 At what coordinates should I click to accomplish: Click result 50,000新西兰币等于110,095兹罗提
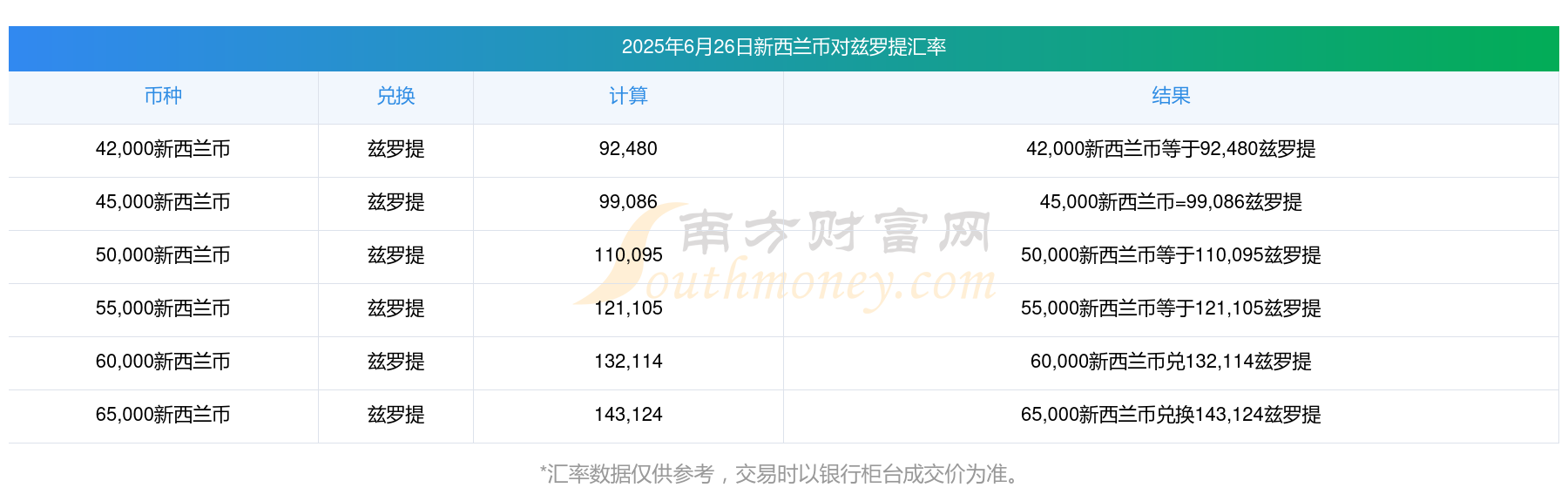1171,255
